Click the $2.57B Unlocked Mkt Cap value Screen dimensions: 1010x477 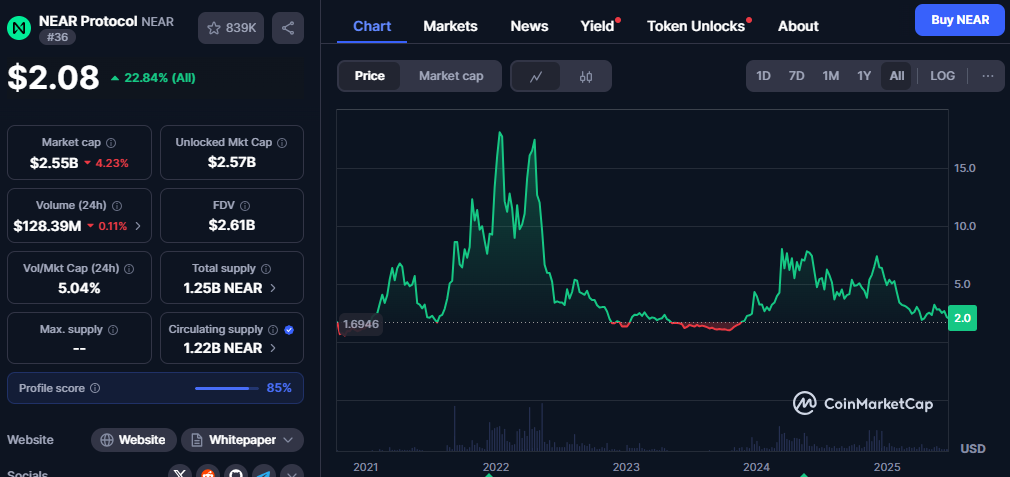[232, 162]
